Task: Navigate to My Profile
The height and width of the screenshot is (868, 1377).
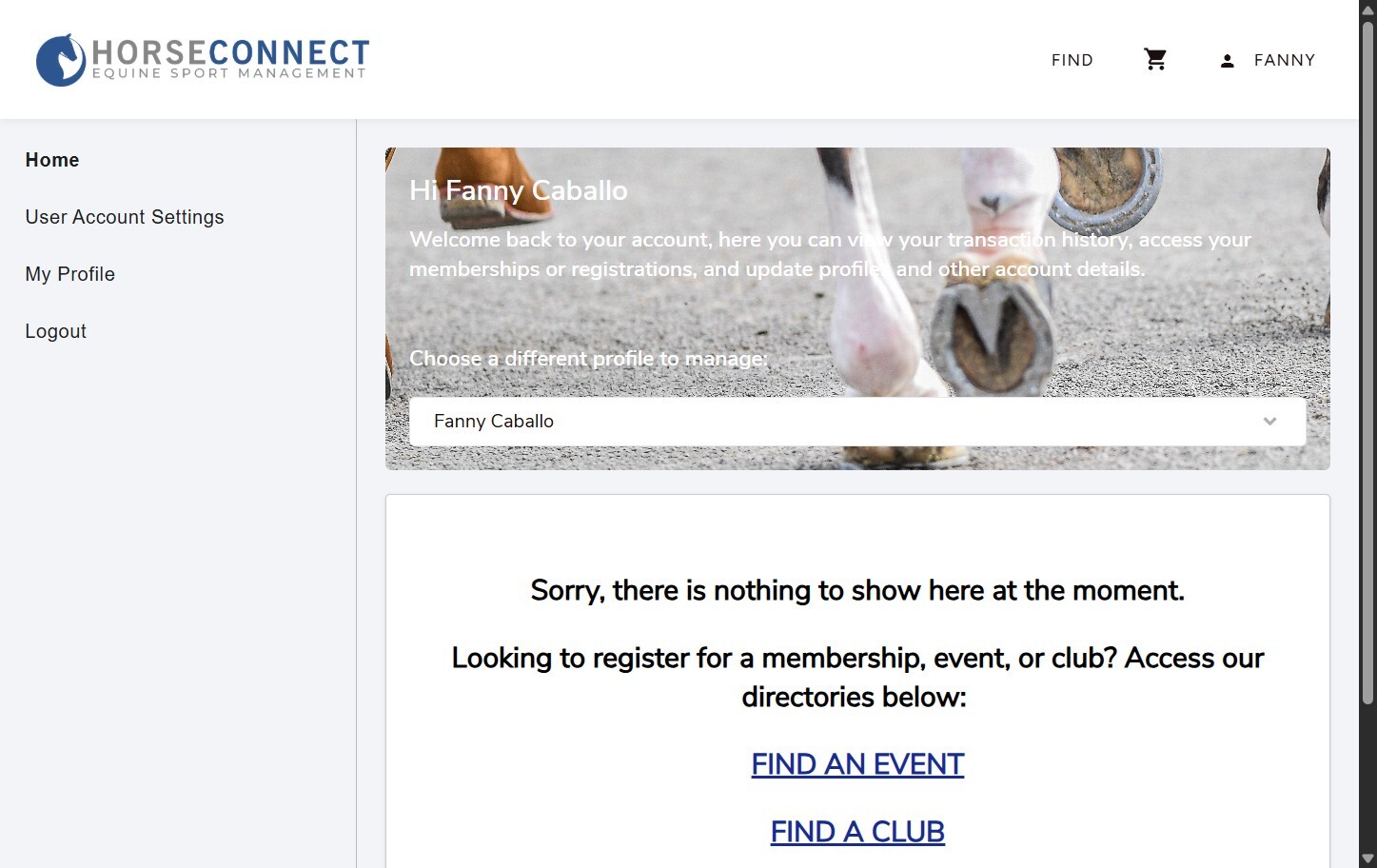Action: point(70,274)
